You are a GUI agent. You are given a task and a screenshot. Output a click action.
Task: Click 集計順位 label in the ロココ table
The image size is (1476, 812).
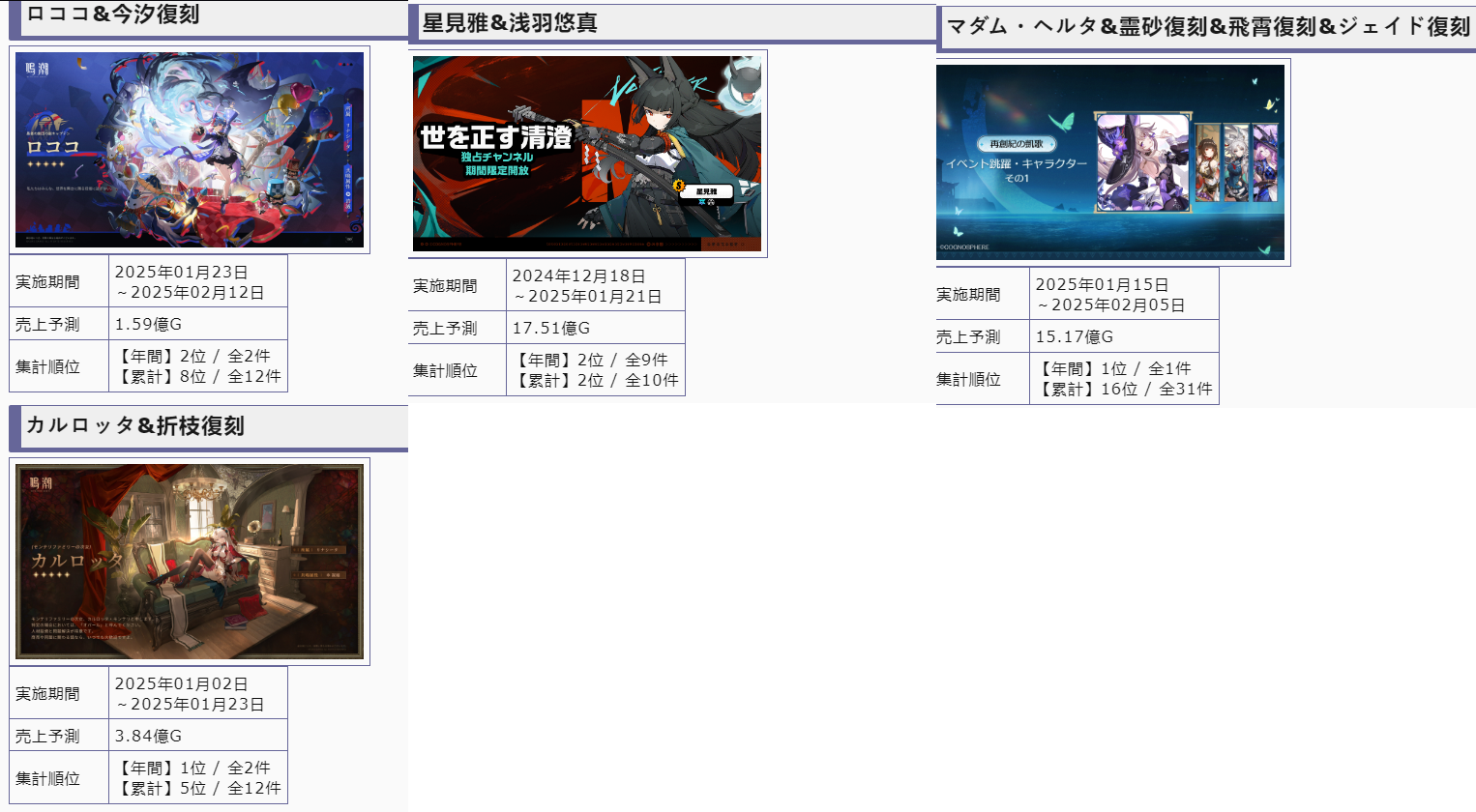(x=47, y=367)
